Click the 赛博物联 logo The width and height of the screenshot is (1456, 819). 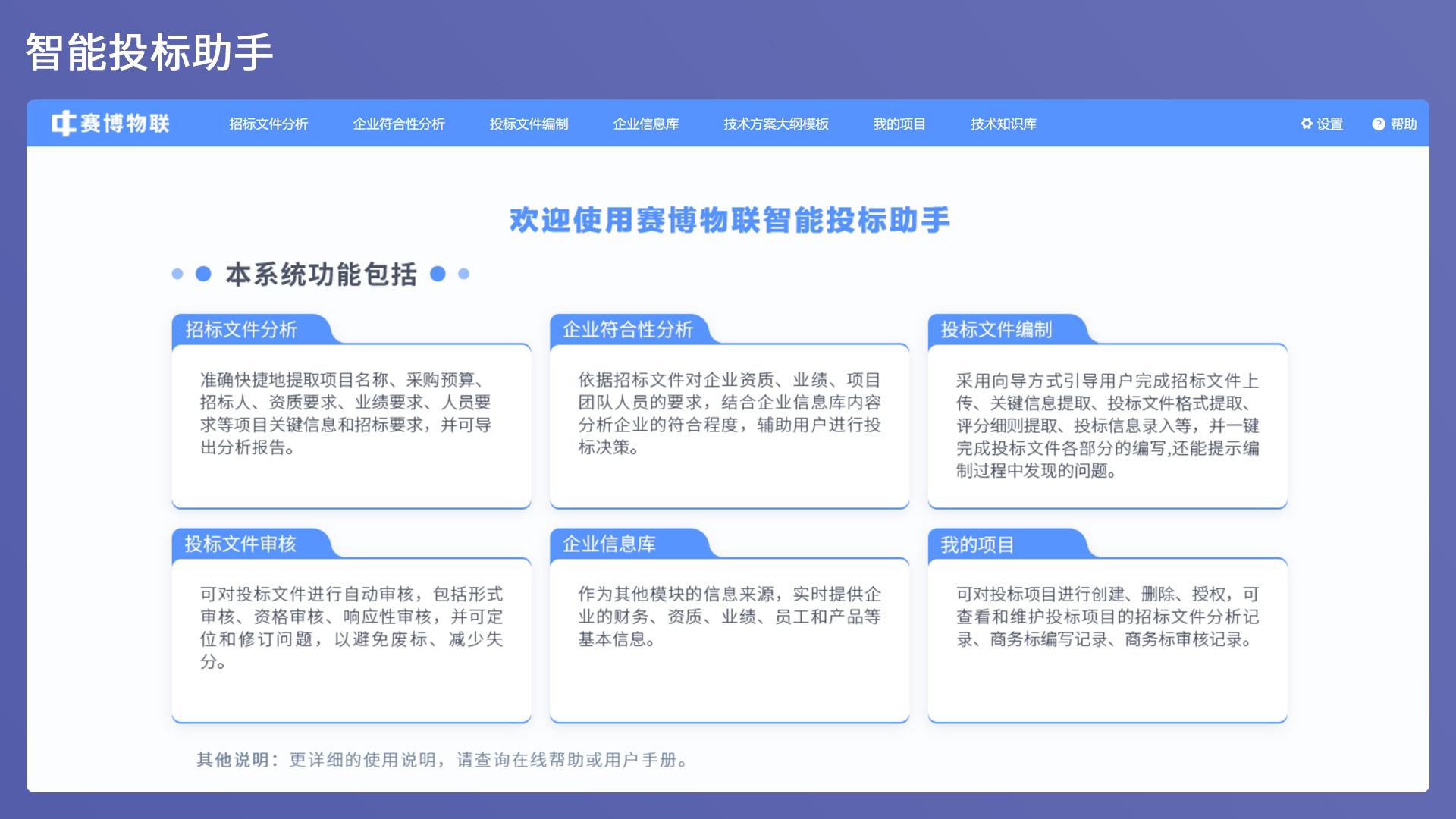[x=111, y=123]
